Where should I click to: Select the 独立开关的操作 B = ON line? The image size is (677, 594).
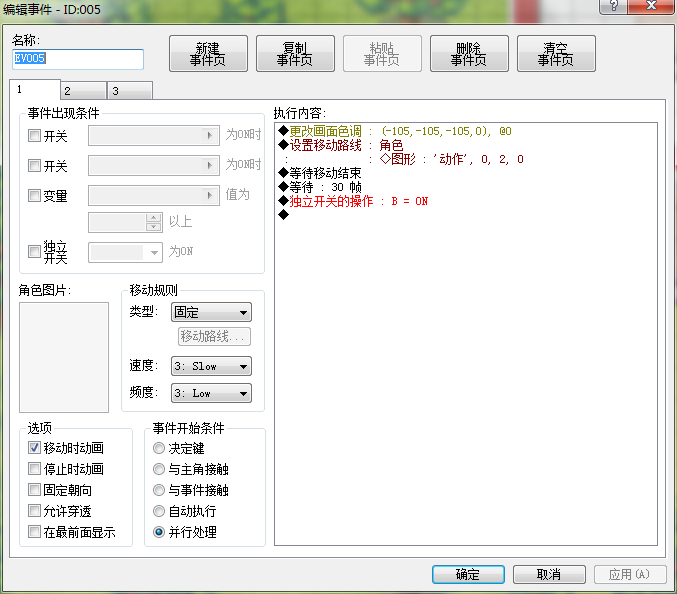tap(353, 201)
